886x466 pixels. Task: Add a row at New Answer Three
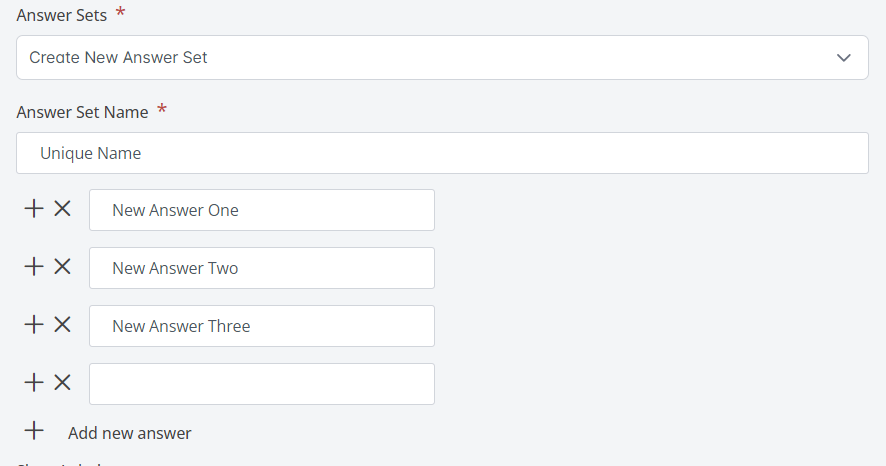[x=34, y=325]
